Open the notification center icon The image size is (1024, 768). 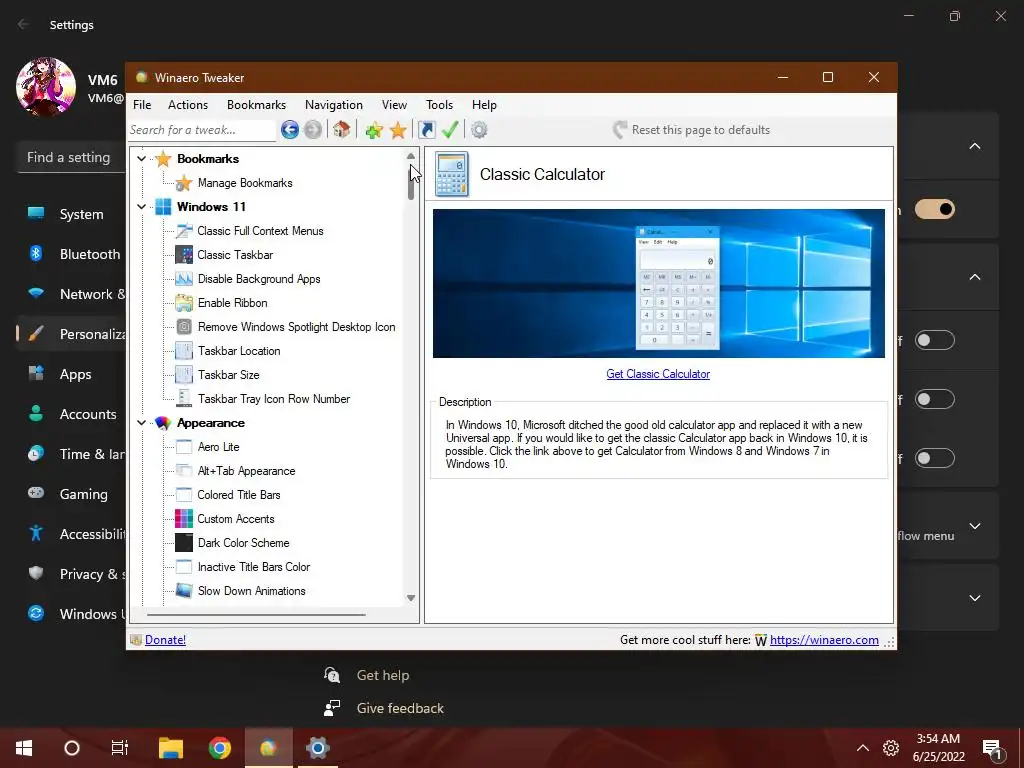click(992, 748)
